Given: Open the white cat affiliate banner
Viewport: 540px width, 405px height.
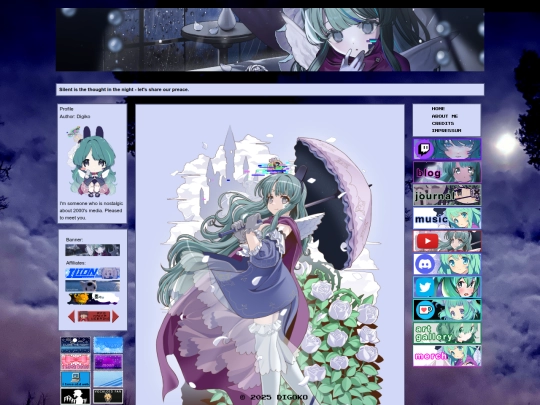Looking at the screenshot, I should click(93, 286).
